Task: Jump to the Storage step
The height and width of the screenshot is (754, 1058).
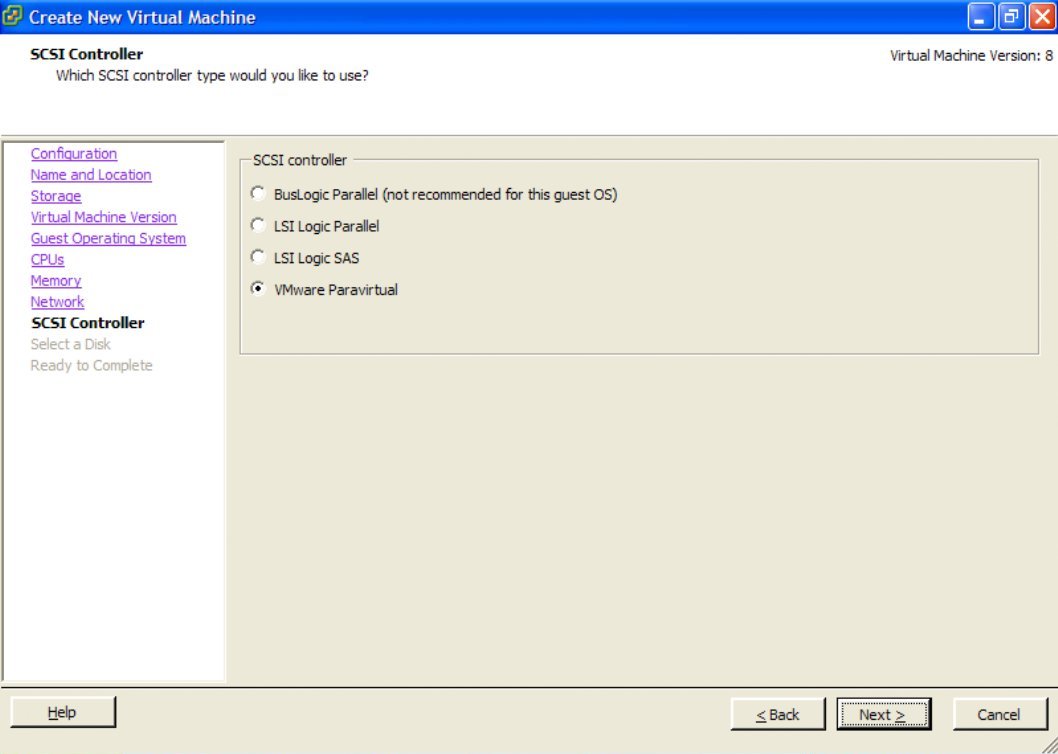Action: click(x=56, y=196)
